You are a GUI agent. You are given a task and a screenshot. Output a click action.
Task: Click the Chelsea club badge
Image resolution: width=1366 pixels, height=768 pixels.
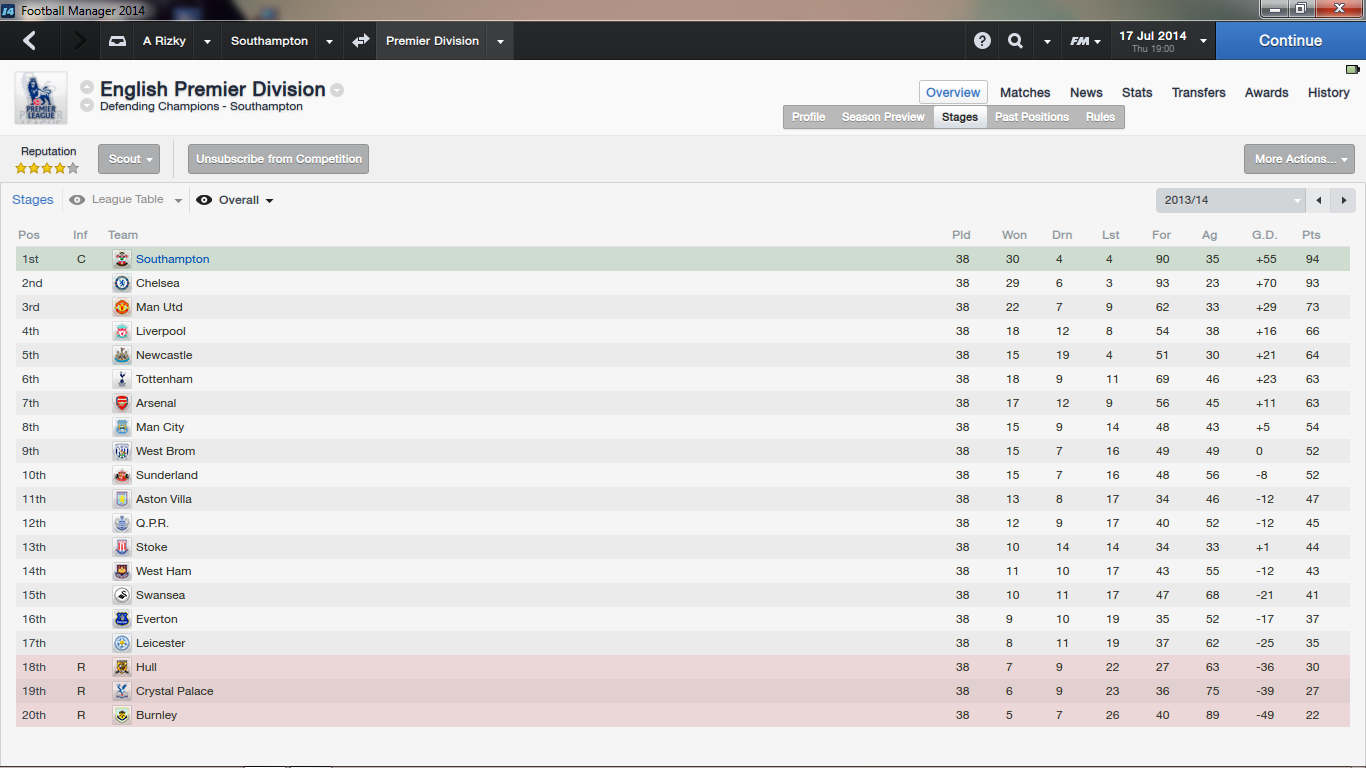click(x=122, y=283)
